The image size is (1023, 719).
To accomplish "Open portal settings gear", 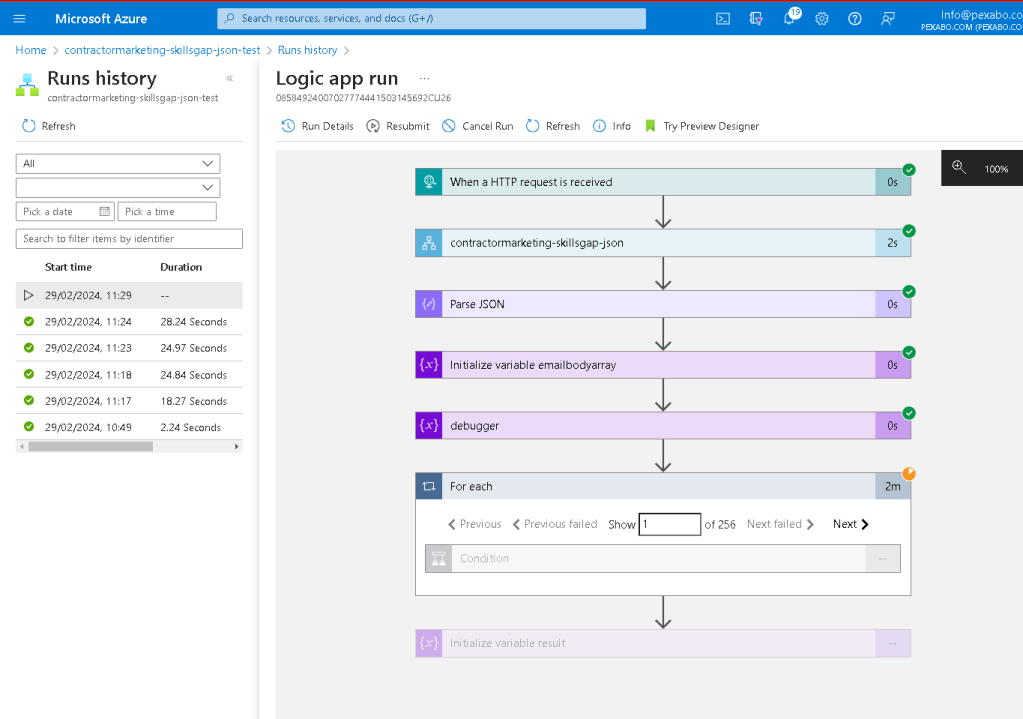I will click(x=822, y=18).
